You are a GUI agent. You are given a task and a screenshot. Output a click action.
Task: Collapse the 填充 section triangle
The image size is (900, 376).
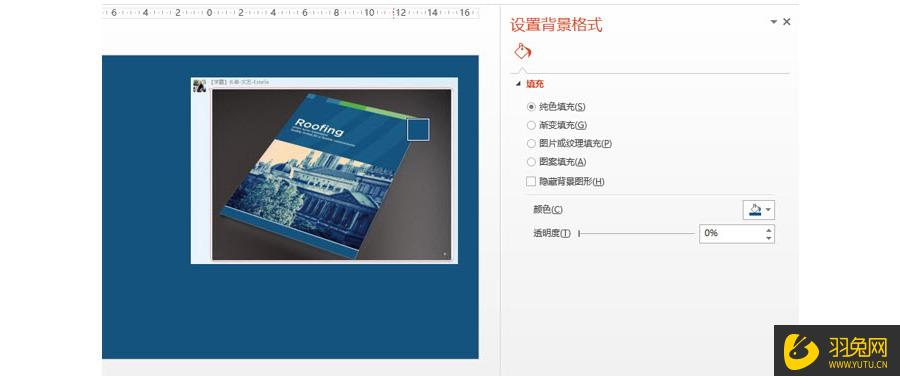coord(519,84)
